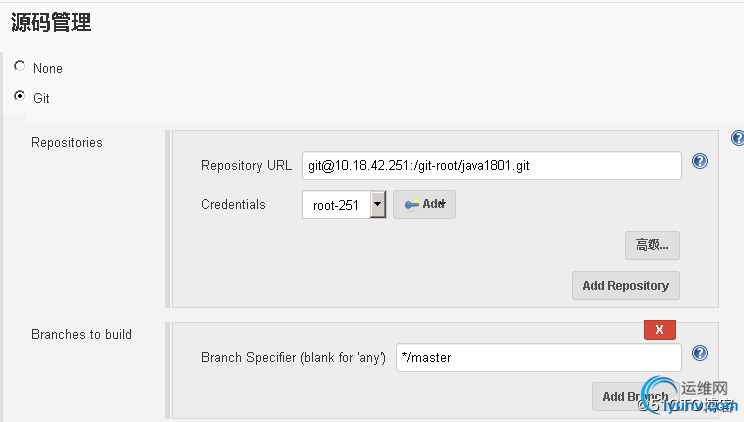This screenshot has height=422, width=744.
Task: Click the Repositories section label
Action: coord(67,143)
